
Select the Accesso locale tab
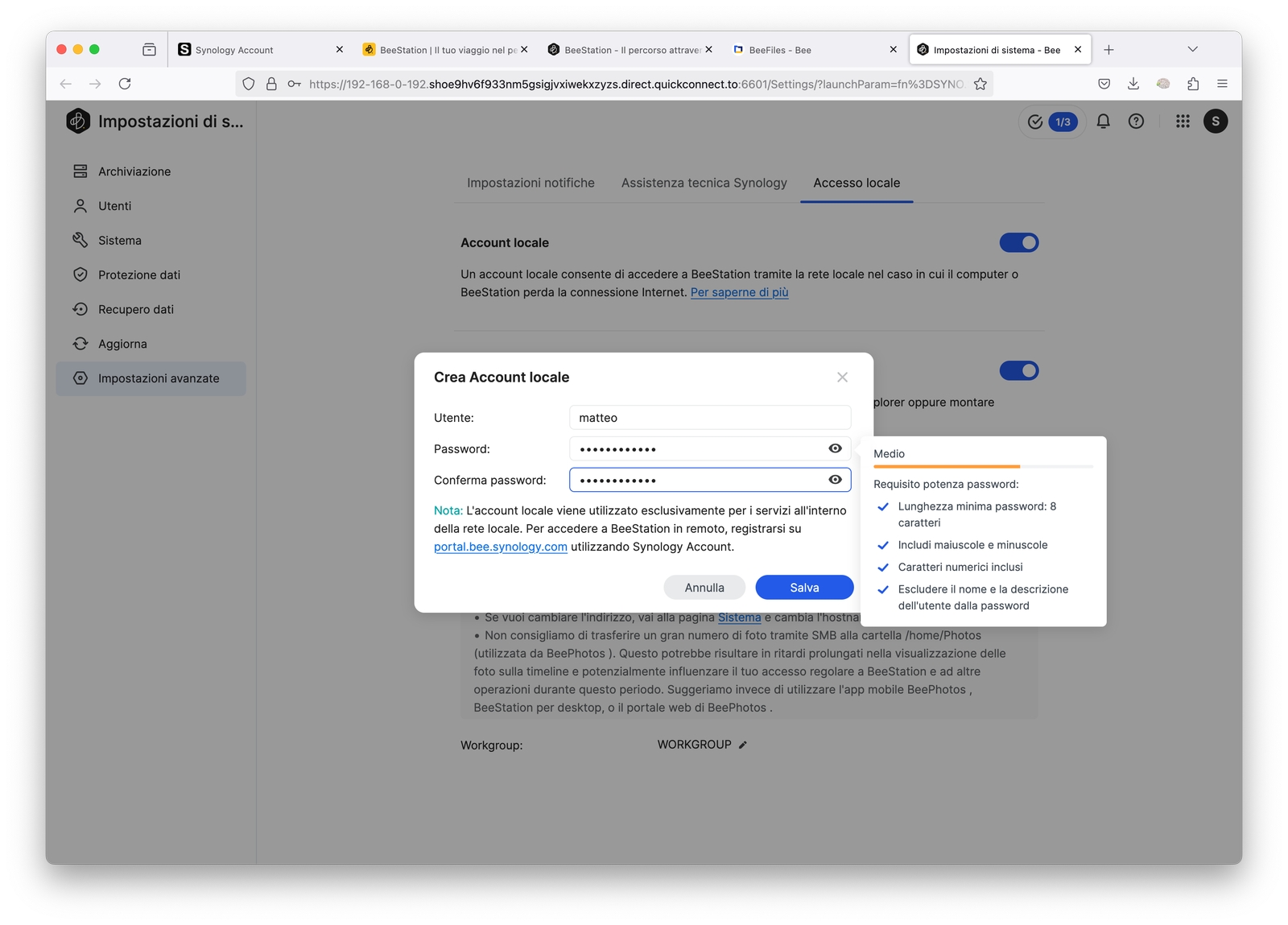pyautogui.click(x=857, y=183)
